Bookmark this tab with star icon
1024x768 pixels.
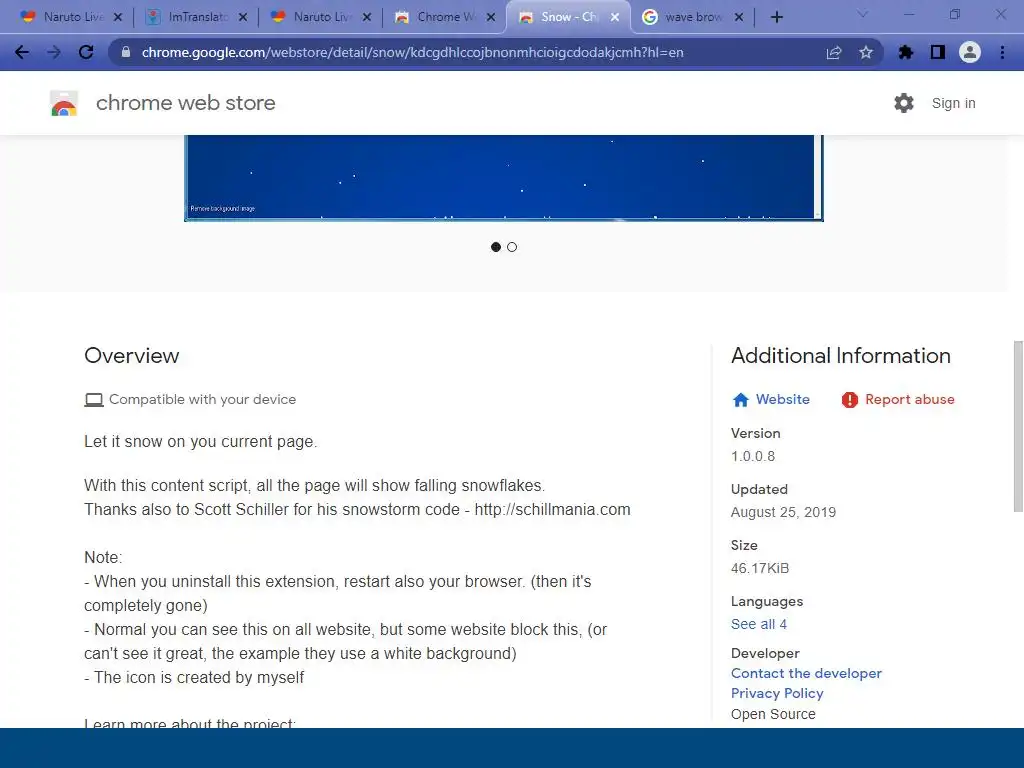pyautogui.click(x=866, y=52)
